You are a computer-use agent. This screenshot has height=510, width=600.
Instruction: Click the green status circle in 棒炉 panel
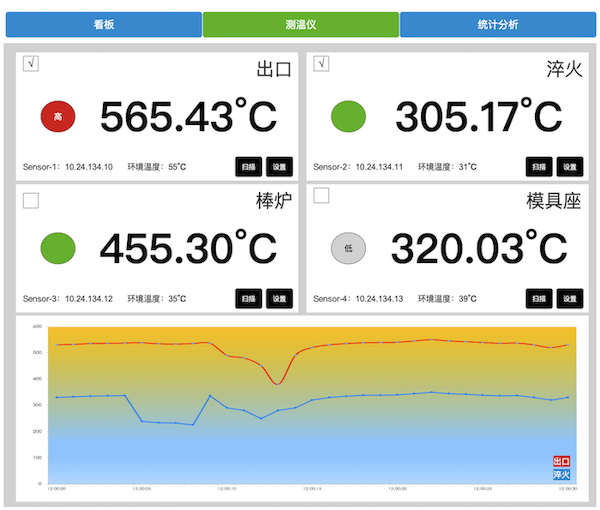pyautogui.click(x=58, y=247)
